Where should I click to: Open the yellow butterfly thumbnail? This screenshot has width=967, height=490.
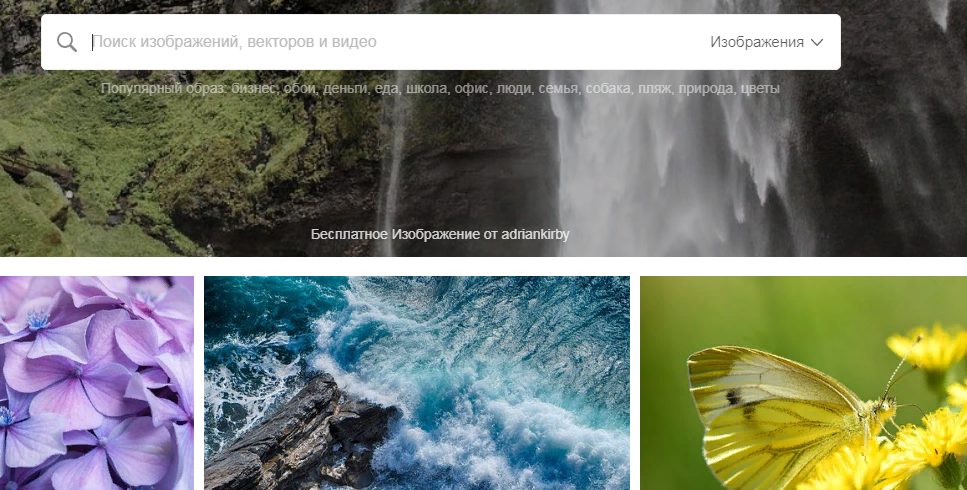804,383
